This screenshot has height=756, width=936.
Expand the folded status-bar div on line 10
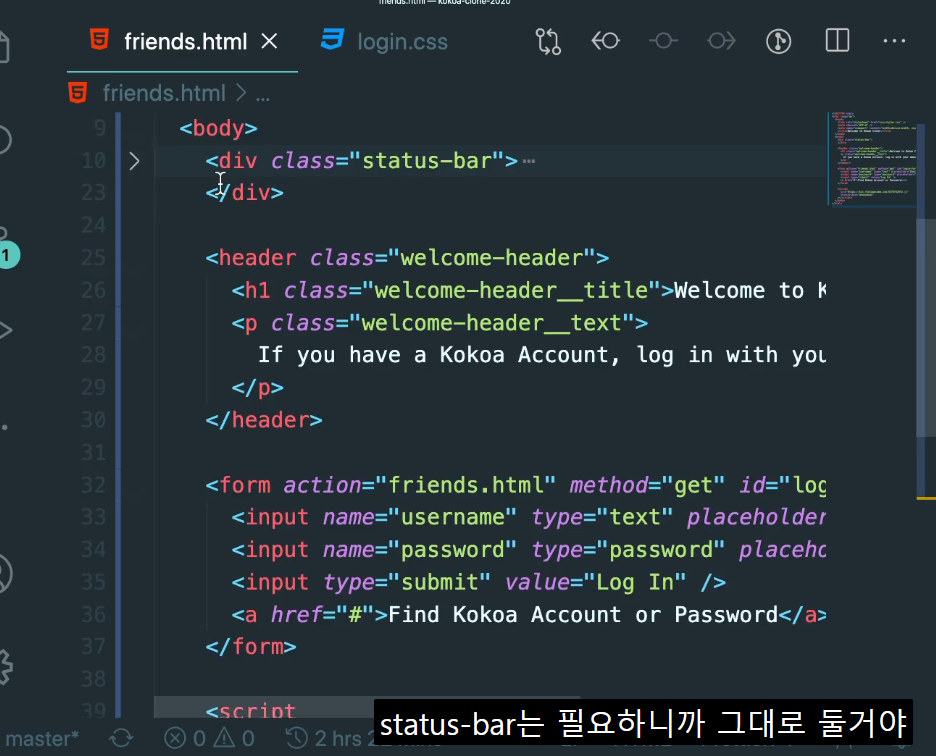pos(134,161)
